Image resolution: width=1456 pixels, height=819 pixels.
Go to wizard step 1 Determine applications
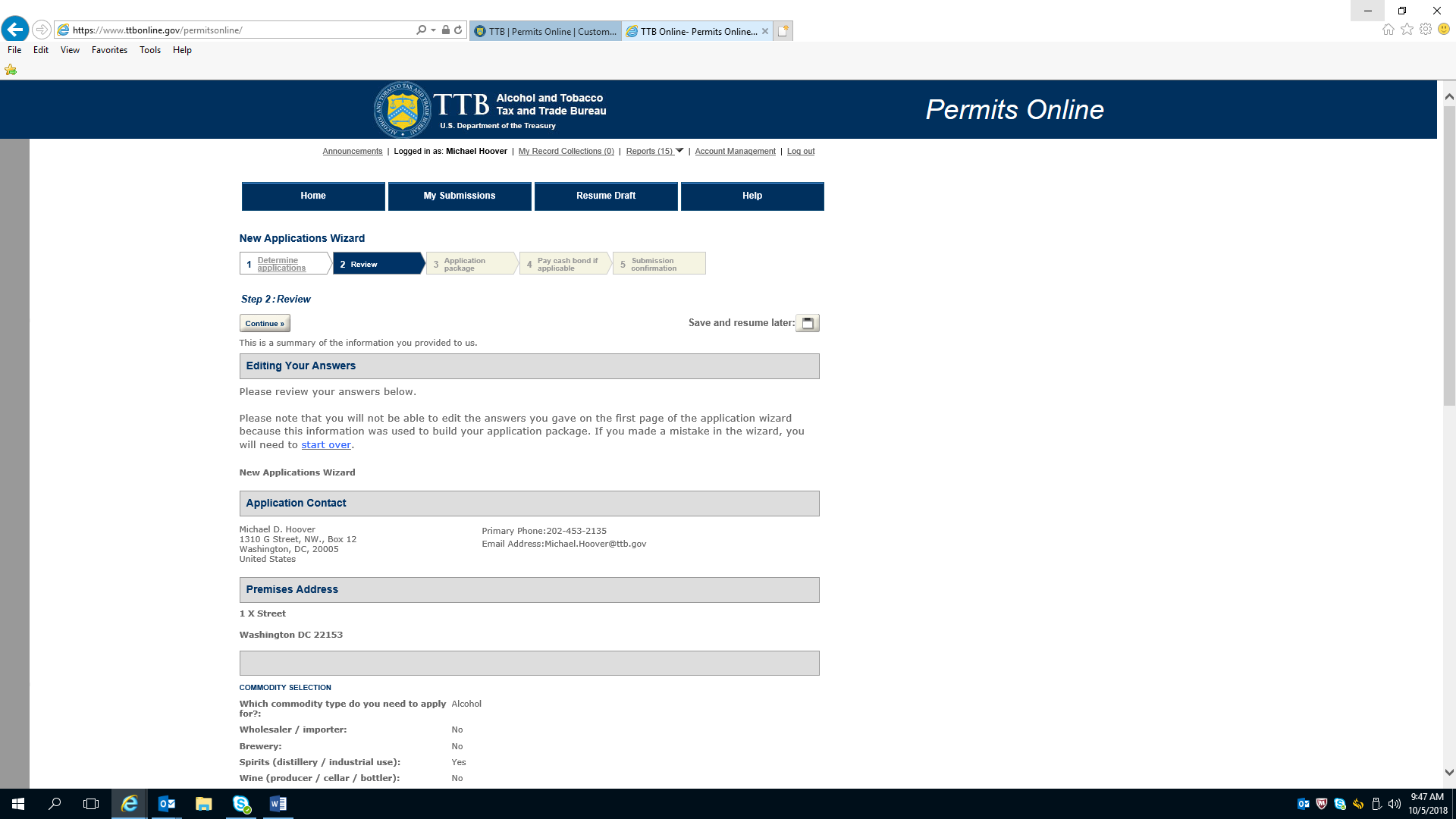click(x=281, y=264)
